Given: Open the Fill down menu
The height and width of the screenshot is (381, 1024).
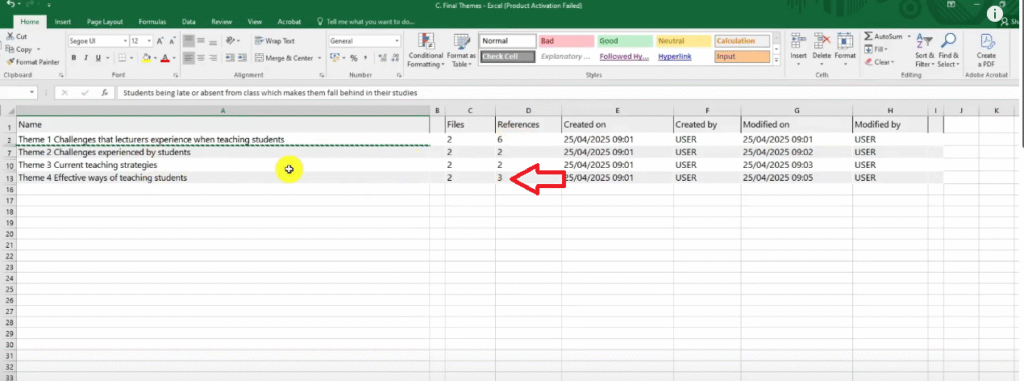Looking at the screenshot, I should click(876, 49).
